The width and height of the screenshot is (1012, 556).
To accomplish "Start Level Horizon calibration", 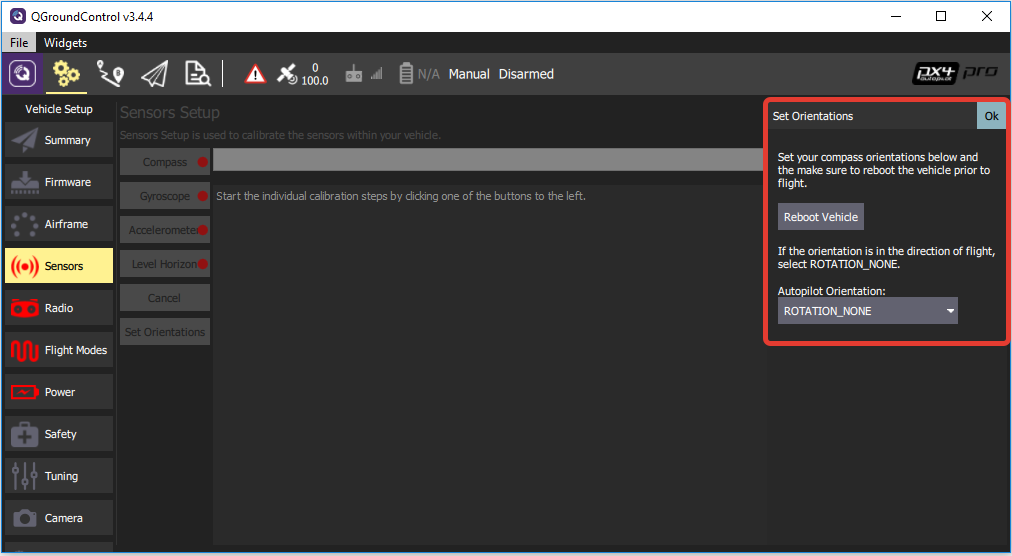I will click(165, 263).
